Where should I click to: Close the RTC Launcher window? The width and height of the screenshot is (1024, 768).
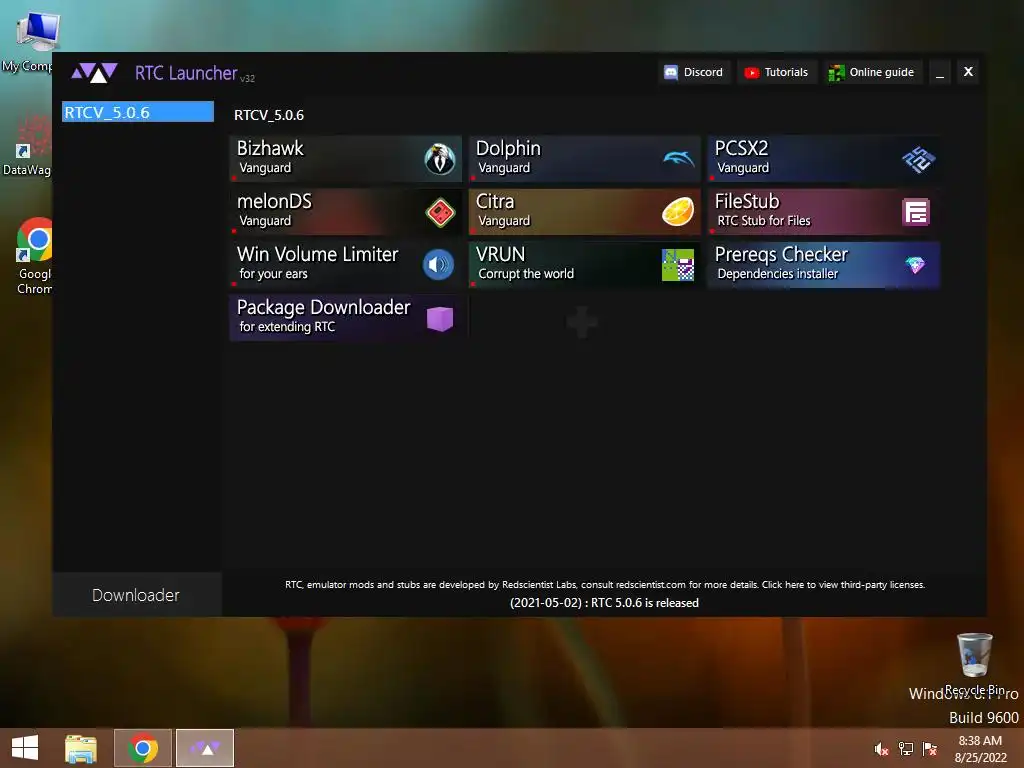point(968,72)
